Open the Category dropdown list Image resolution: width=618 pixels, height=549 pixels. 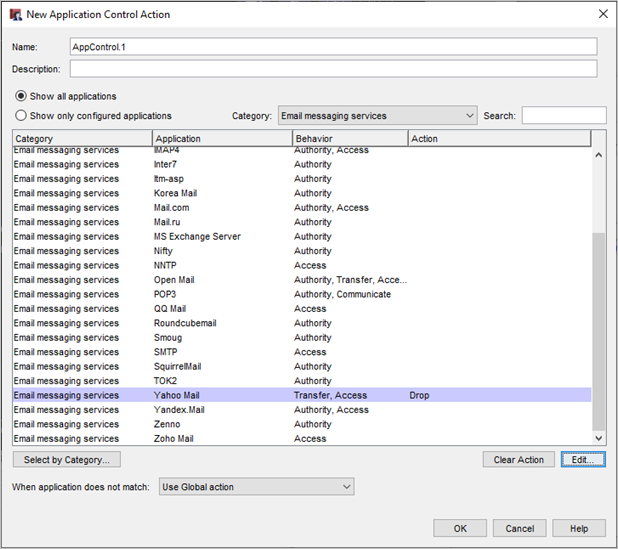click(x=377, y=116)
